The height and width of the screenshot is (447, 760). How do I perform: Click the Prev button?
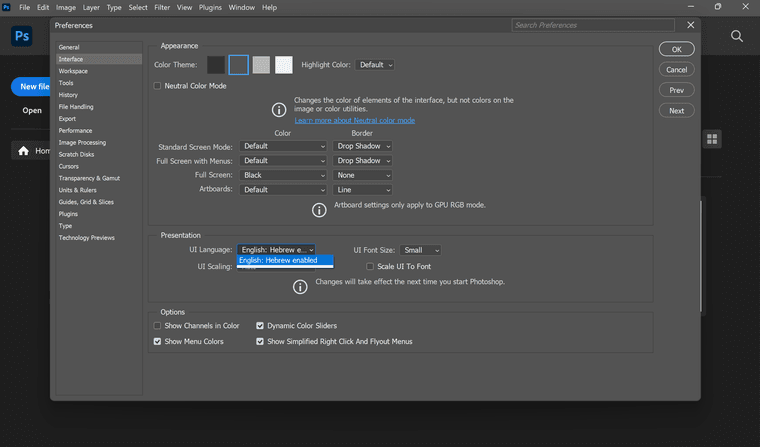coord(677,90)
